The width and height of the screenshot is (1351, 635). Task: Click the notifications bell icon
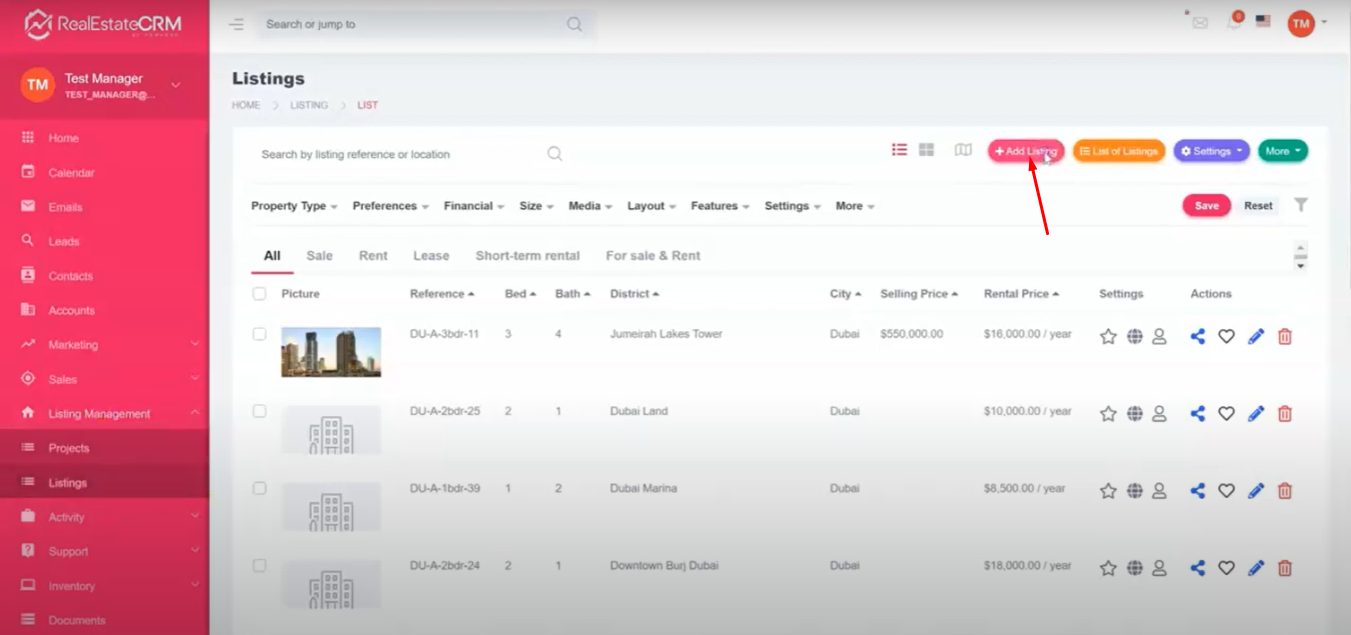tap(1234, 23)
